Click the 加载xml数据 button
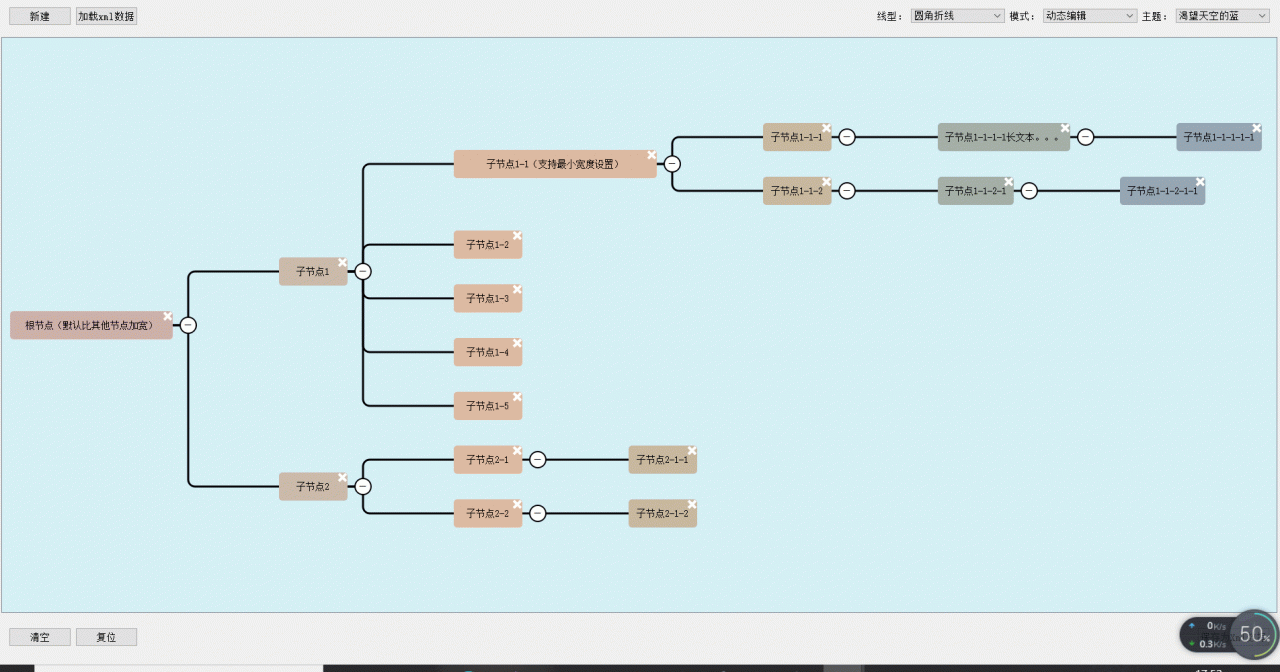The height and width of the screenshot is (672, 1280). [106, 16]
